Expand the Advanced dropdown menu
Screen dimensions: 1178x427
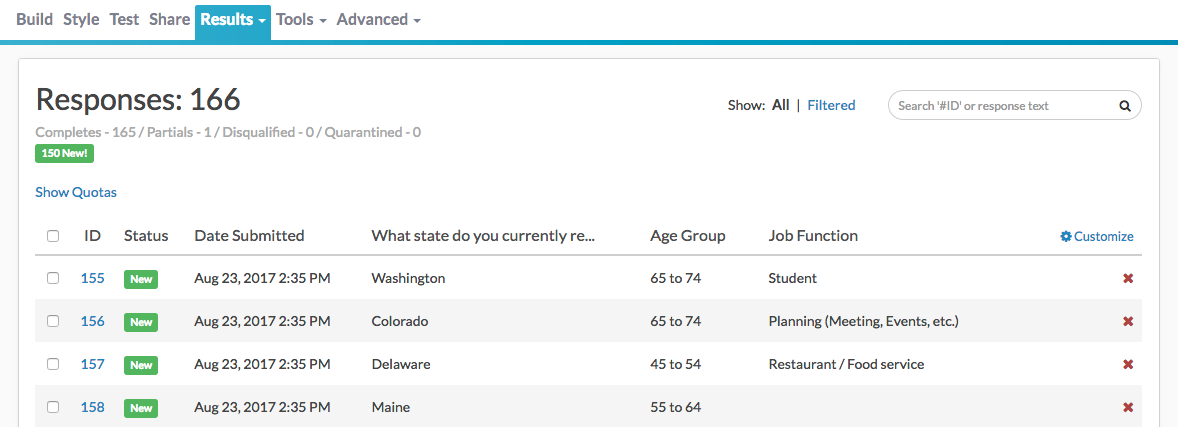[378, 19]
